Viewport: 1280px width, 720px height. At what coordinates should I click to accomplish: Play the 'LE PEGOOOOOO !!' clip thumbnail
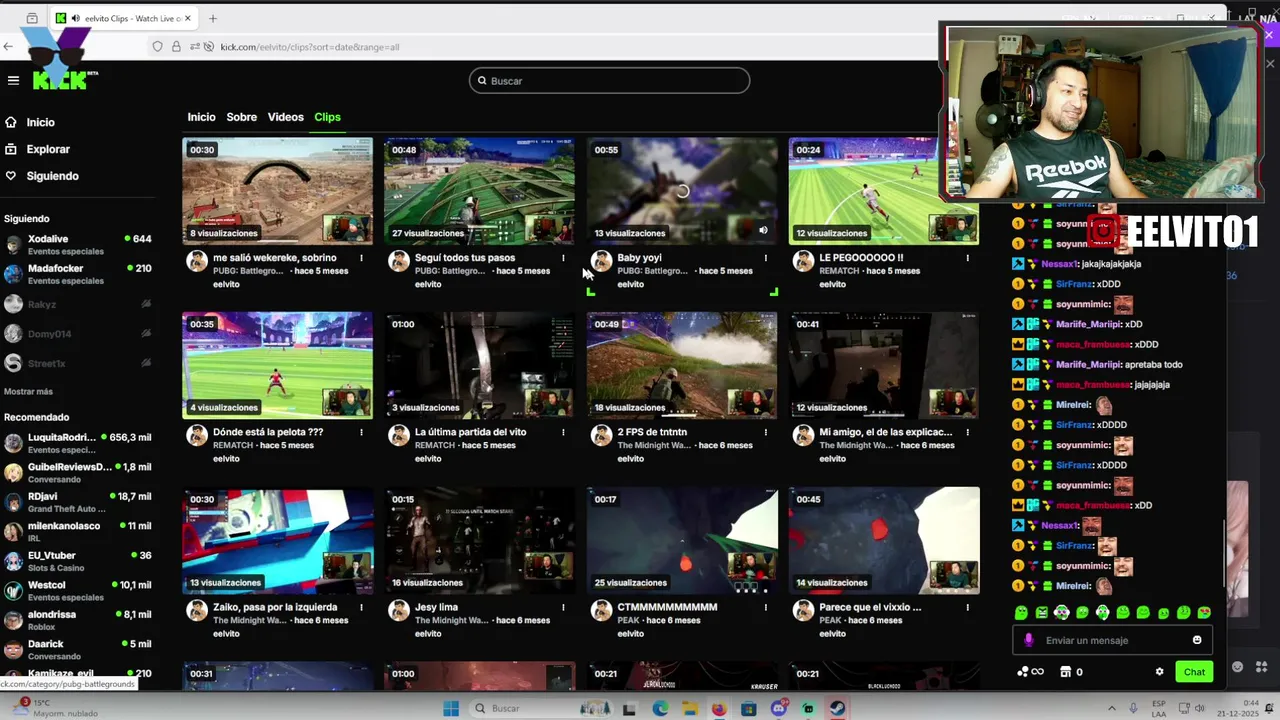pyautogui.click(x=884, y=191)
